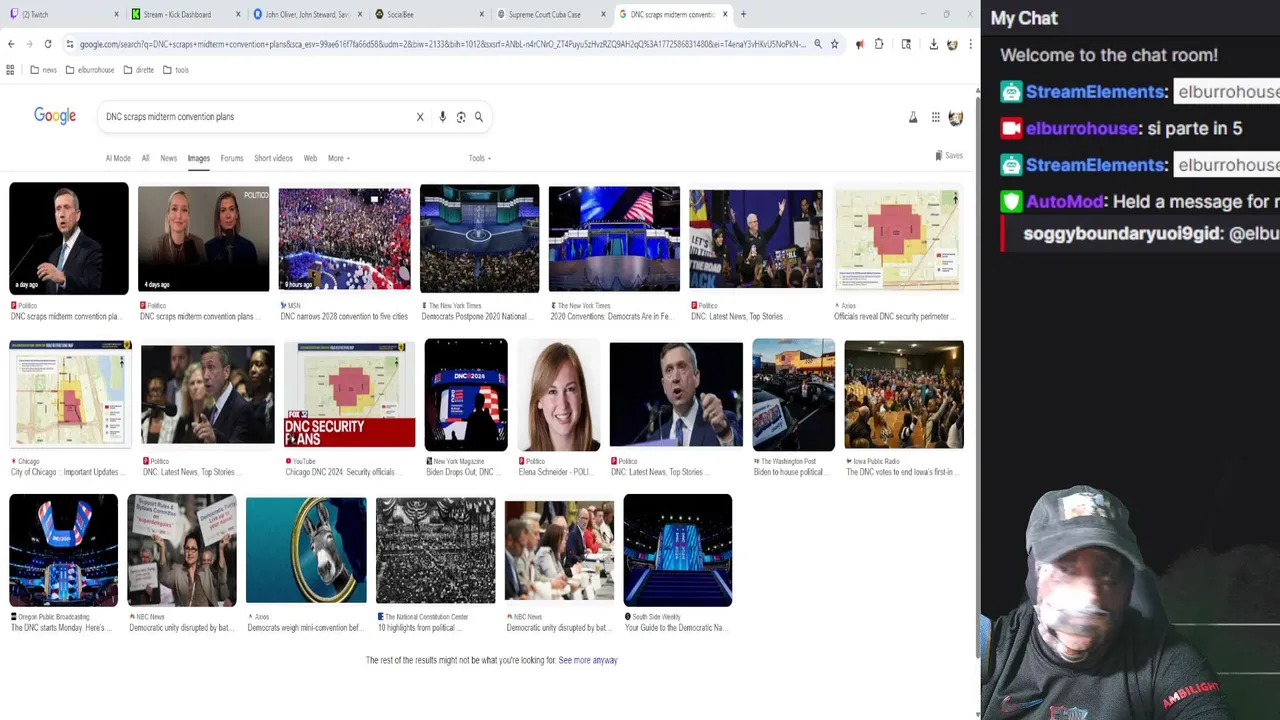This screenshot has height=720, width=1280.
Task: Close the Supreme Court Cuba Case tab
Action: (603, 14)
